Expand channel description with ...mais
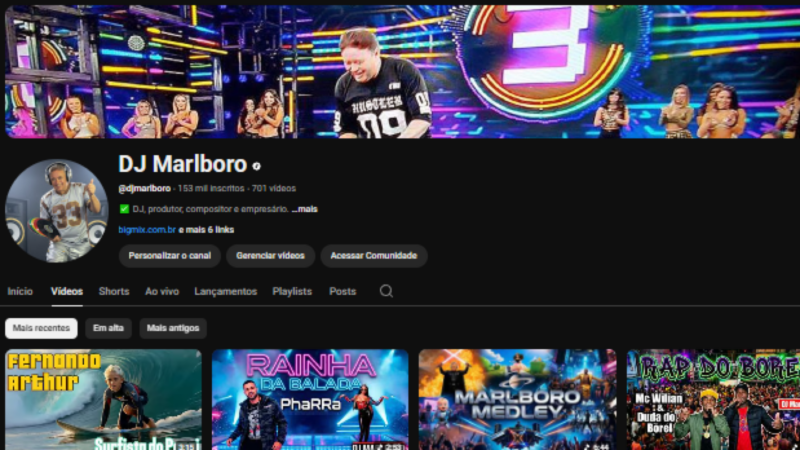800x450 pixels. click(305, 209)
